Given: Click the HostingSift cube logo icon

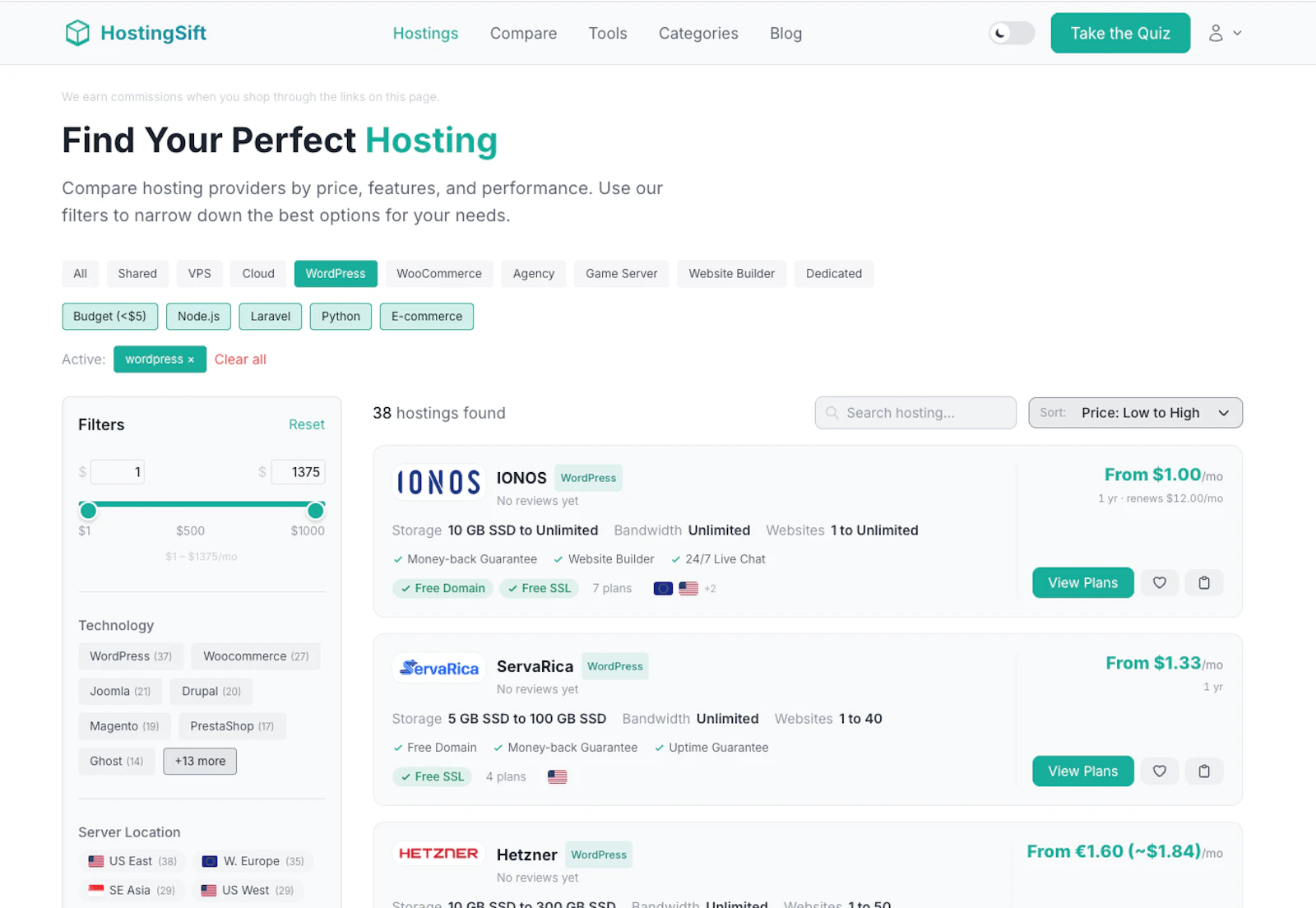Looking at the screenshot, I should coord(77,33).
